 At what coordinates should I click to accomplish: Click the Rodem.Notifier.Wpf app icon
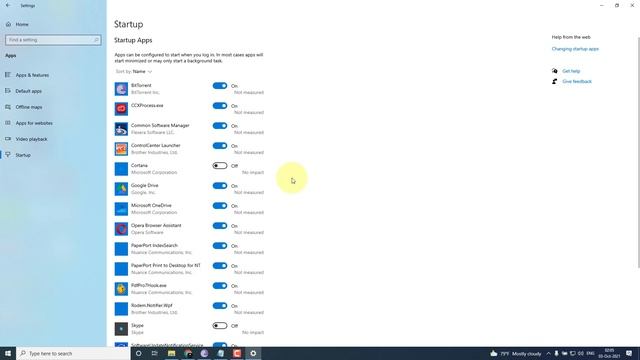tap(121, 309)
